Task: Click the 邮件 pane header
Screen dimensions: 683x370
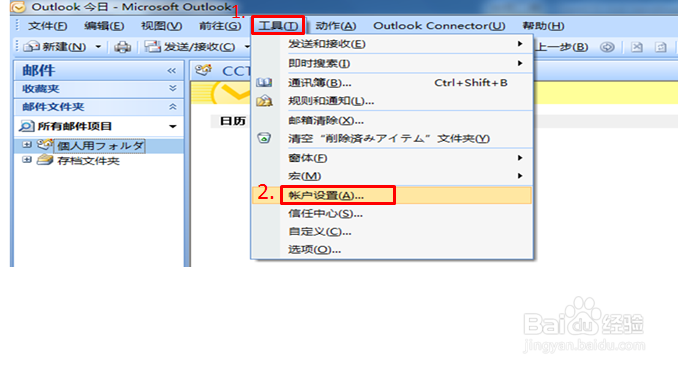Action: [99, 71]
